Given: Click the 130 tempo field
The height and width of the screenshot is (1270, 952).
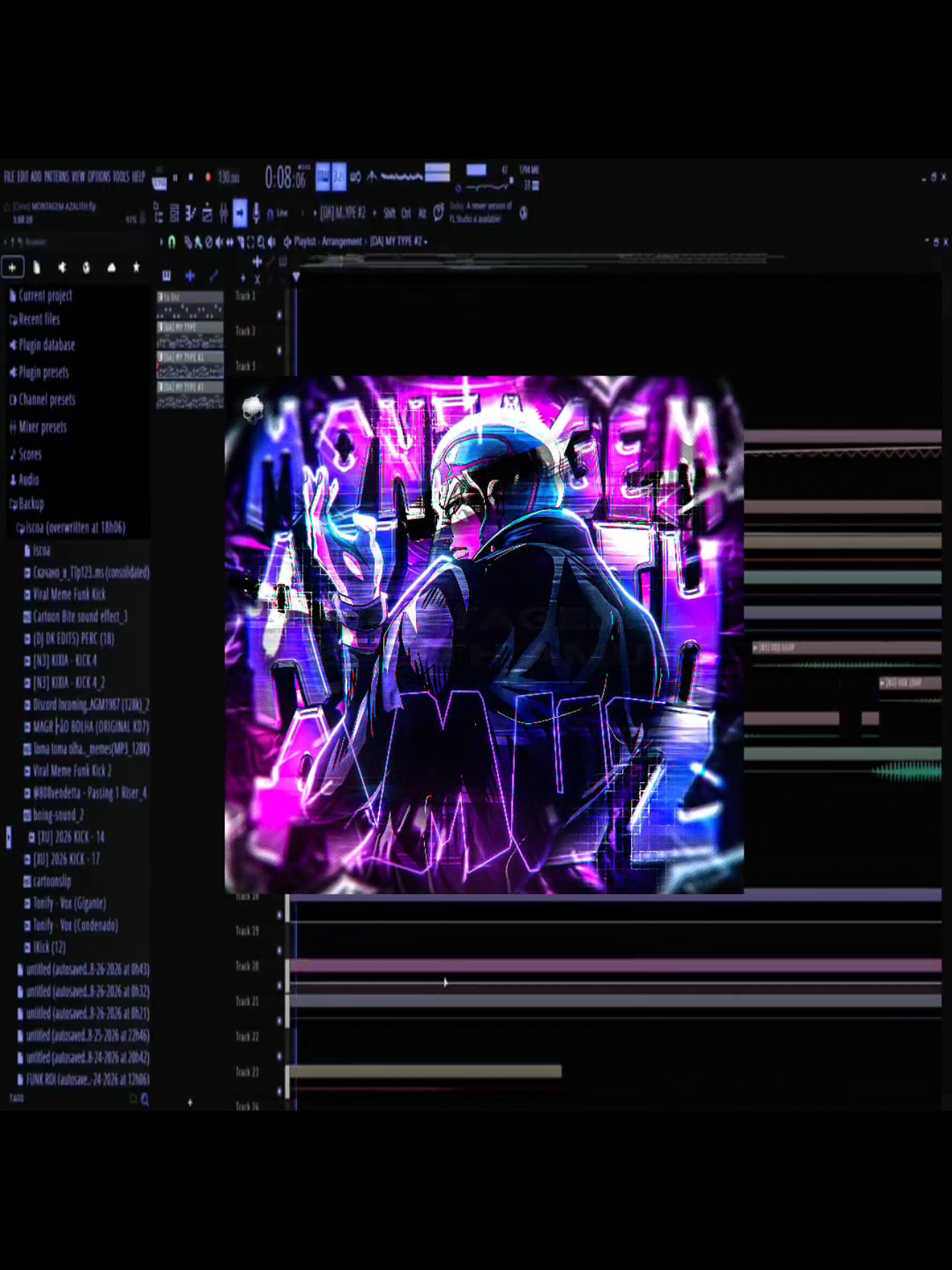Looking at the screenshot, I should 228,177.
